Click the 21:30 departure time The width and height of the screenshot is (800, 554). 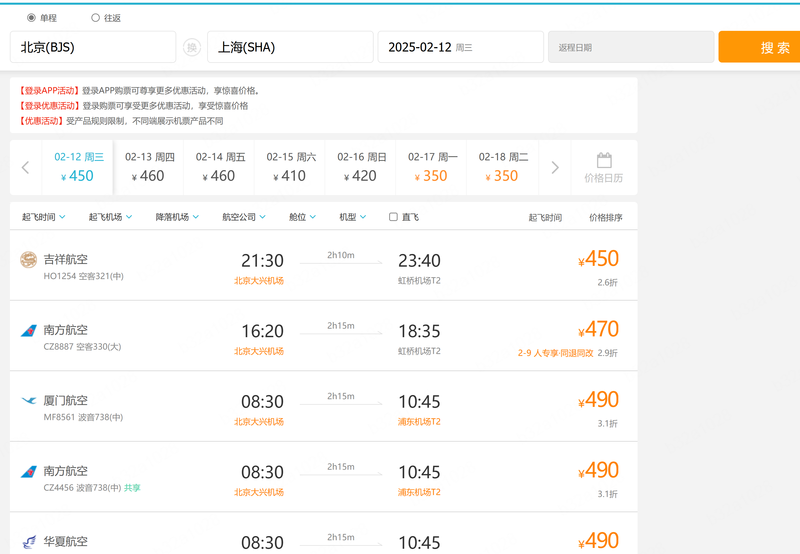[262, 261]
